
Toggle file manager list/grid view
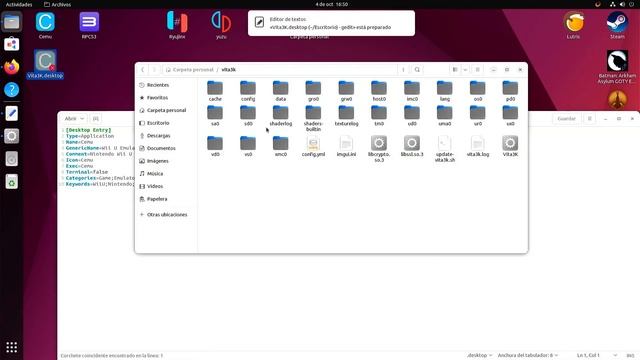(x=455, y=70)
